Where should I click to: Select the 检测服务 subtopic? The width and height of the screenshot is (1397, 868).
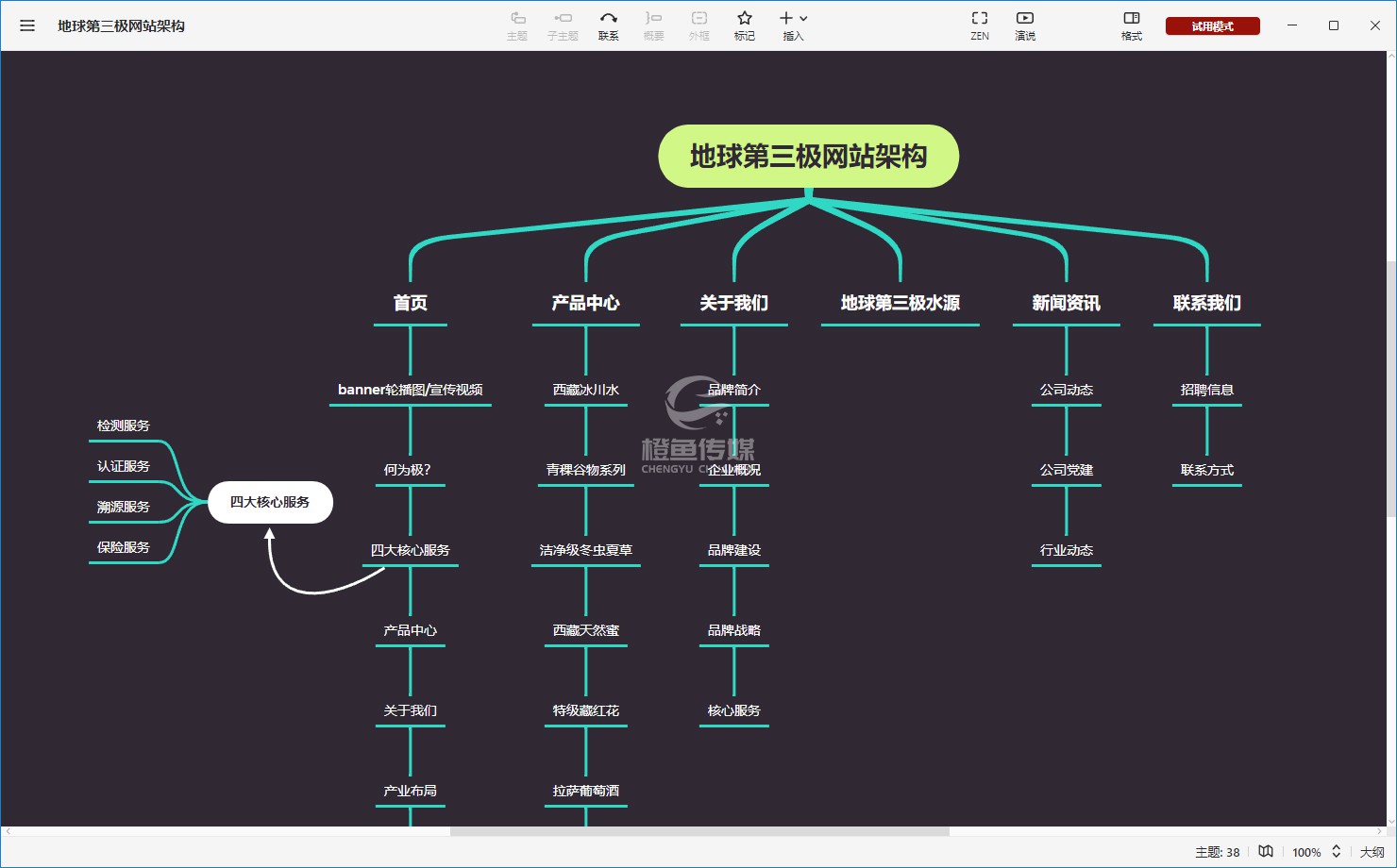(124, 426)
